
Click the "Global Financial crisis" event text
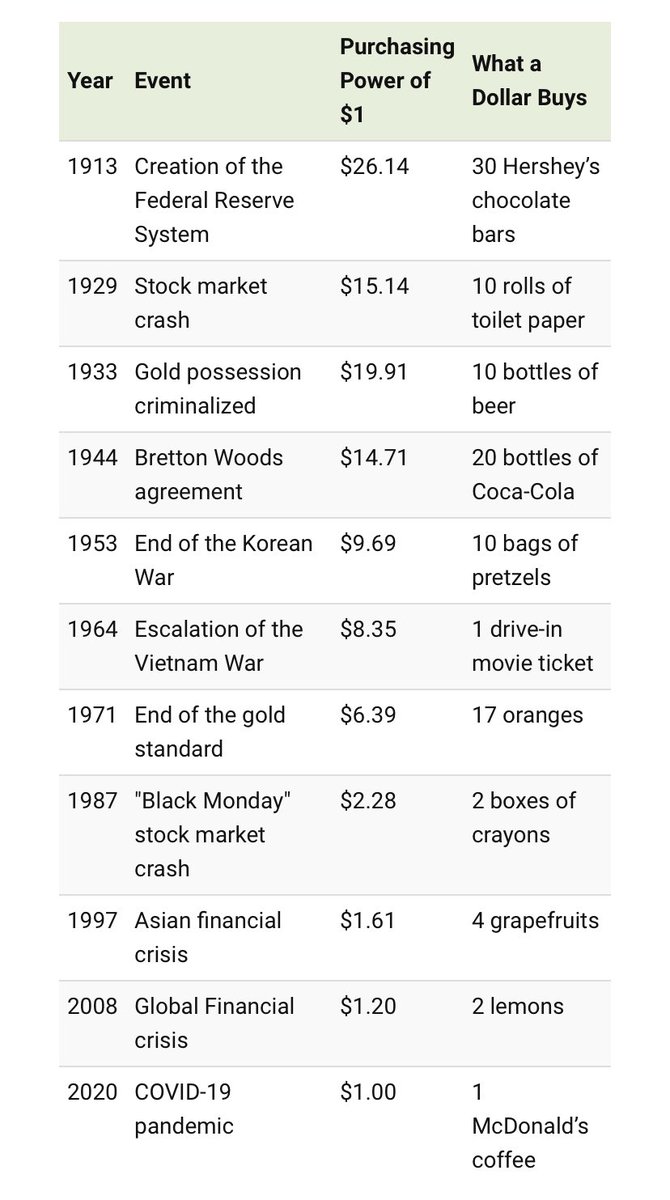[x=214, y=1023]
